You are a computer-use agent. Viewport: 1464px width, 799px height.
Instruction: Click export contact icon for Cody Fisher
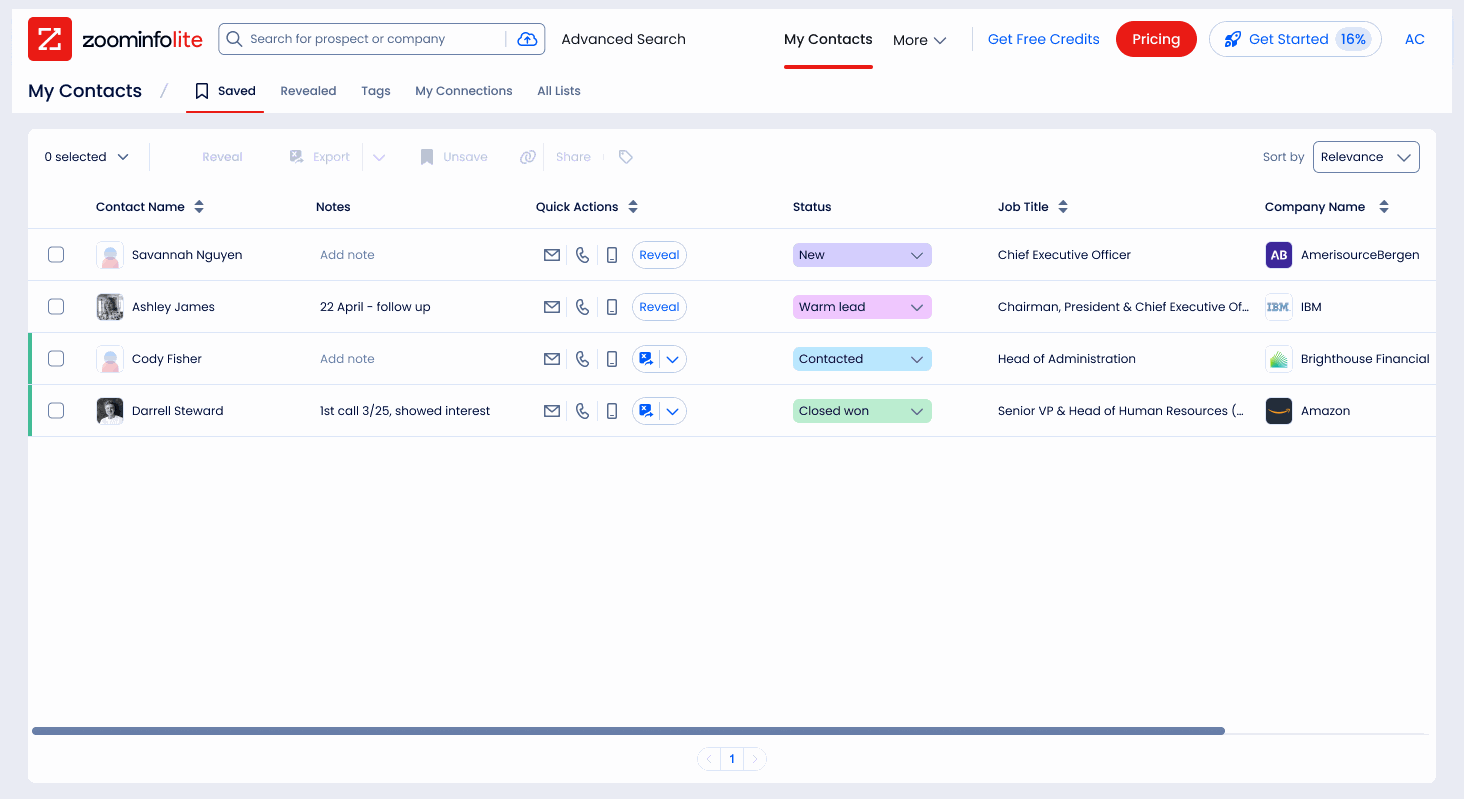click(646, 359)
